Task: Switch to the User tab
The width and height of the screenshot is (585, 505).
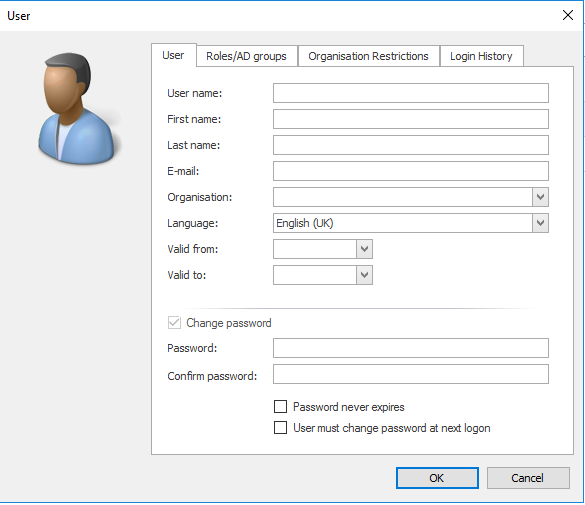Action: pyautogui.click(x=173, y=55)
